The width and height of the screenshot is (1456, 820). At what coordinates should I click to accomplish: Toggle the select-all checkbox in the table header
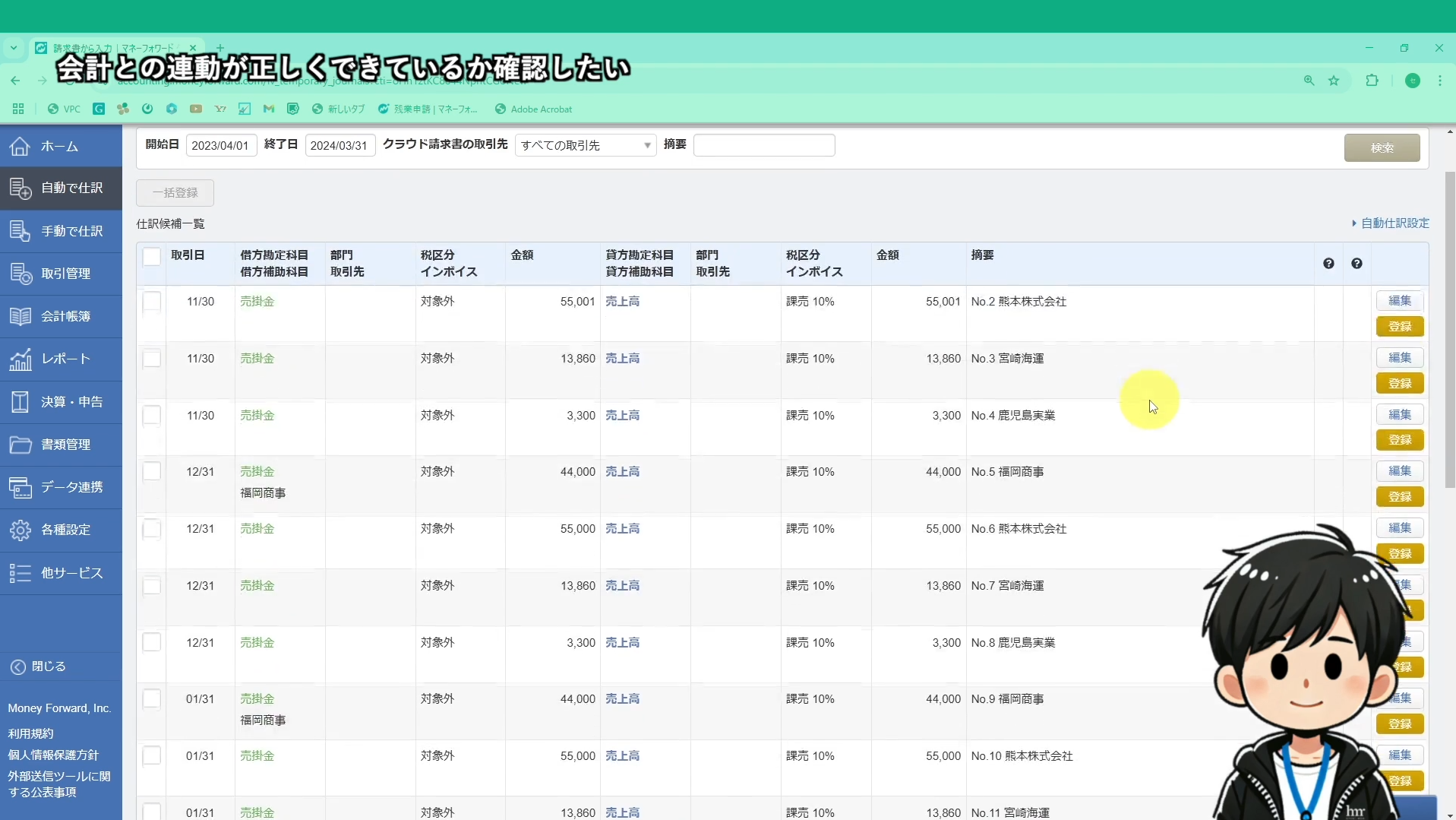[152, 257]
